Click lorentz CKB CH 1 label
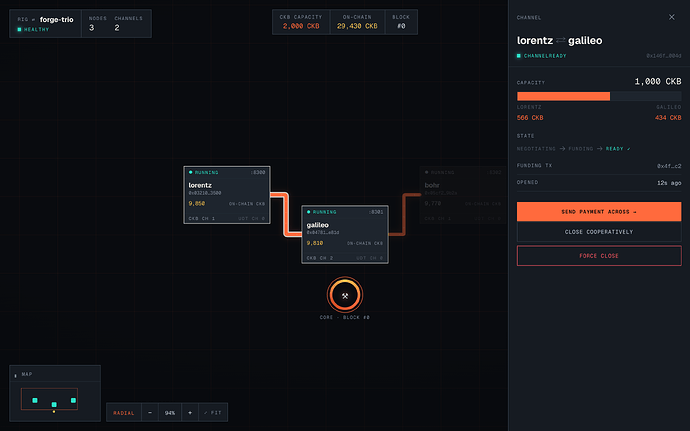 coord(202,218)
